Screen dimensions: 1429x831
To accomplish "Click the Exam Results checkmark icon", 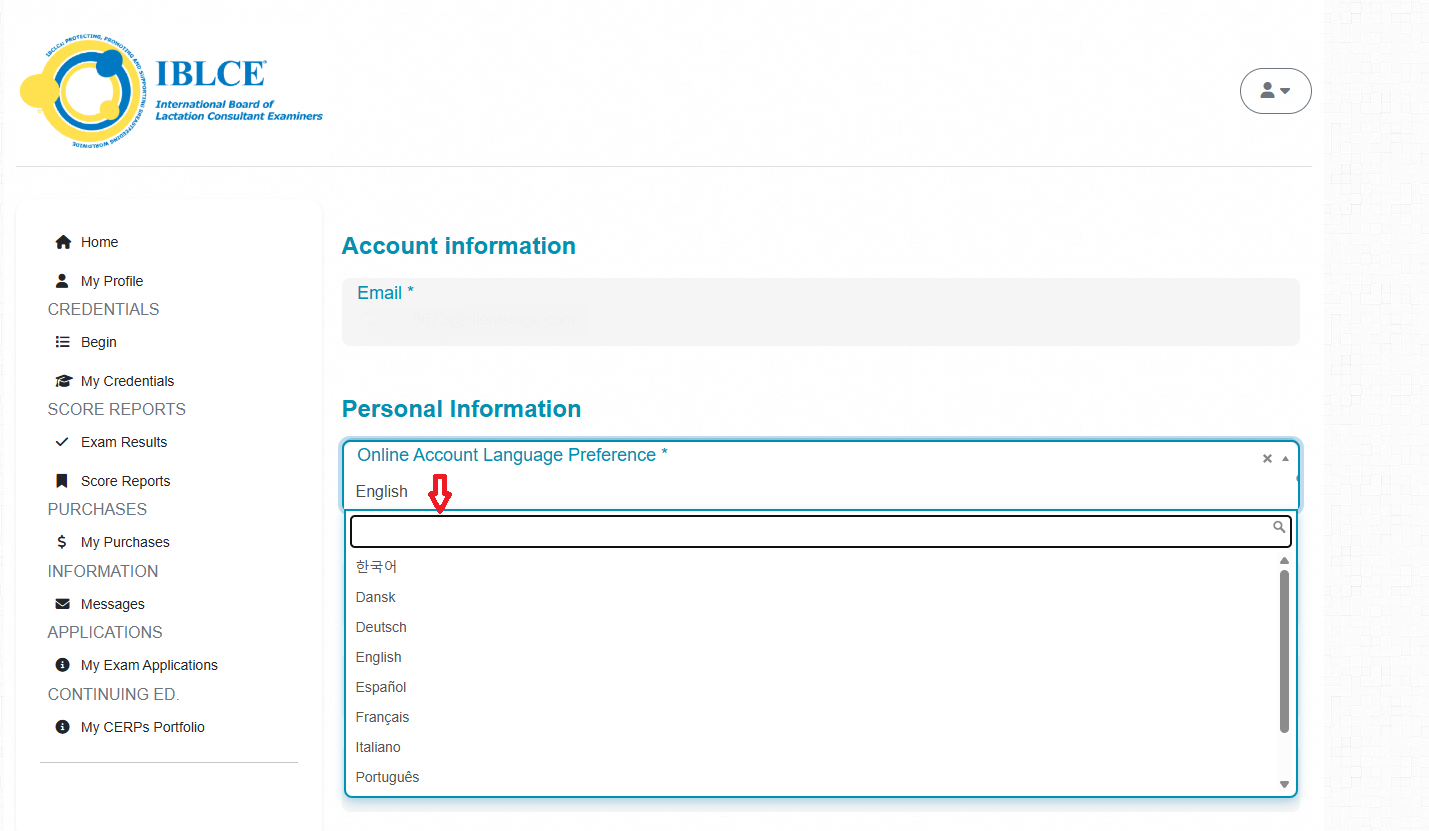I will click(x=63, y=442).
